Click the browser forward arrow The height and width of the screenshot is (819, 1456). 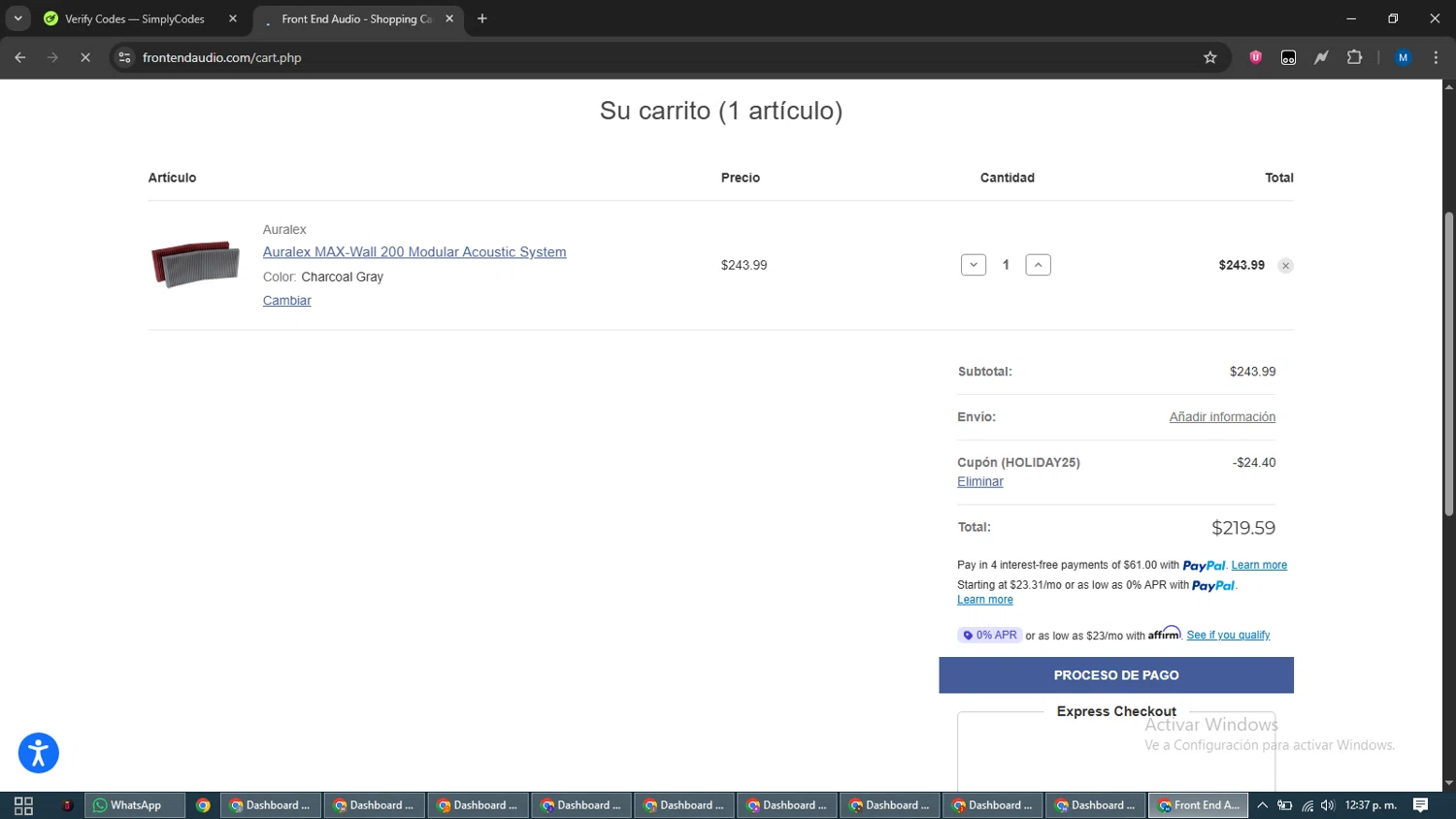52,57
